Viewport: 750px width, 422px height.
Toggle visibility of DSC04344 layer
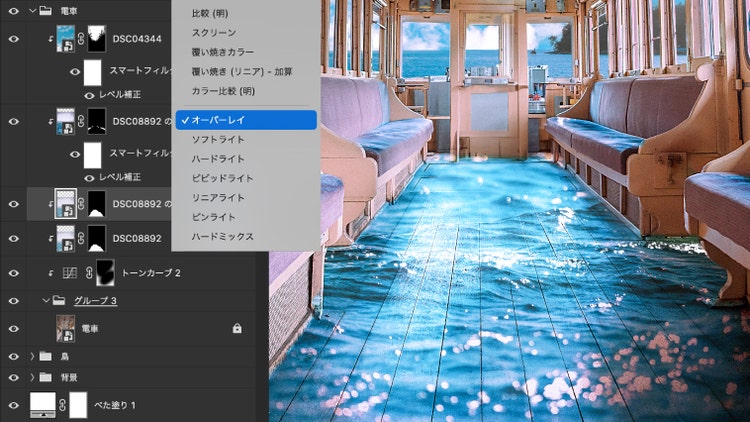[13, 39]
